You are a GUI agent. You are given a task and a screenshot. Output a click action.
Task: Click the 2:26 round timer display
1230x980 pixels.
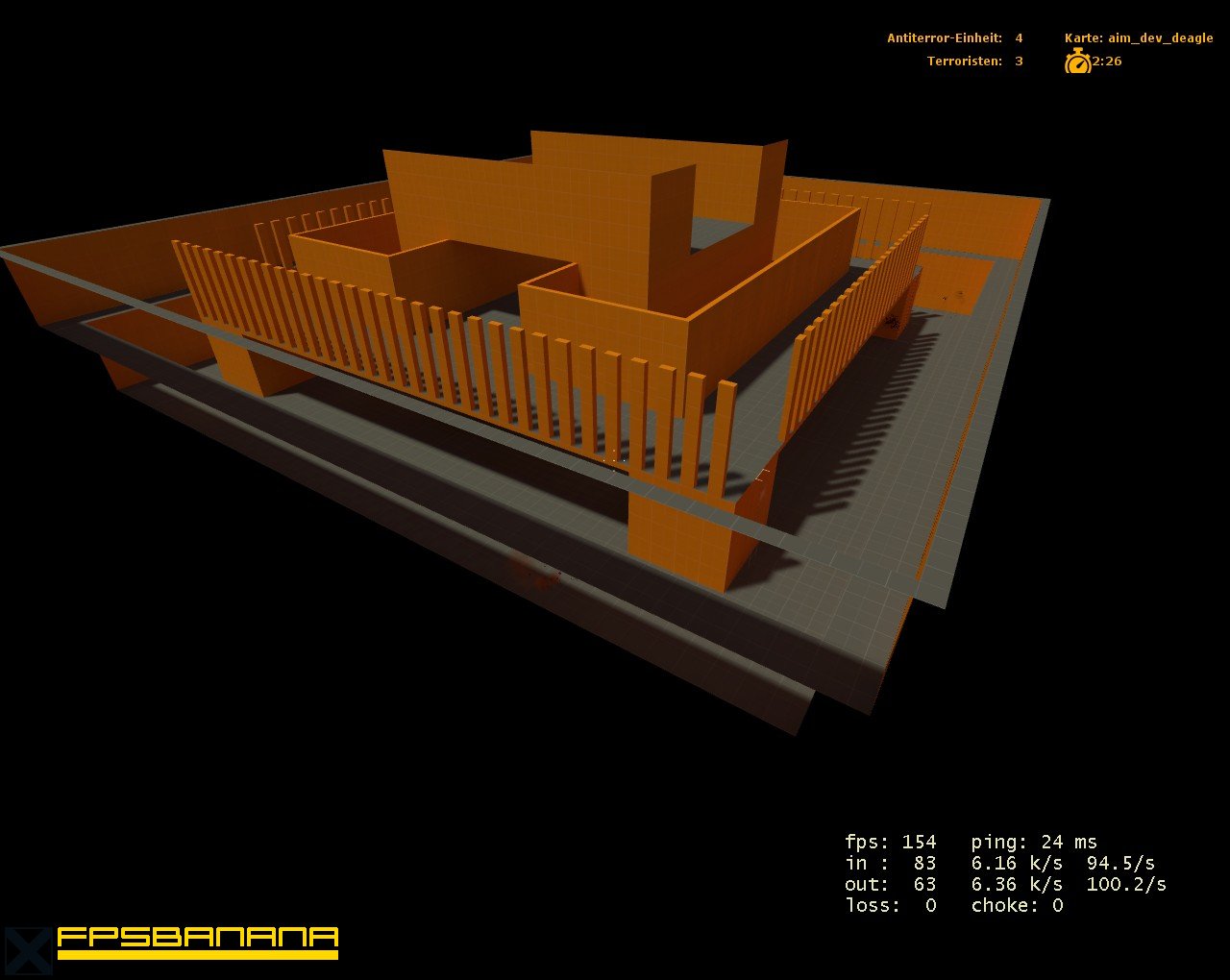[1107, 61]
